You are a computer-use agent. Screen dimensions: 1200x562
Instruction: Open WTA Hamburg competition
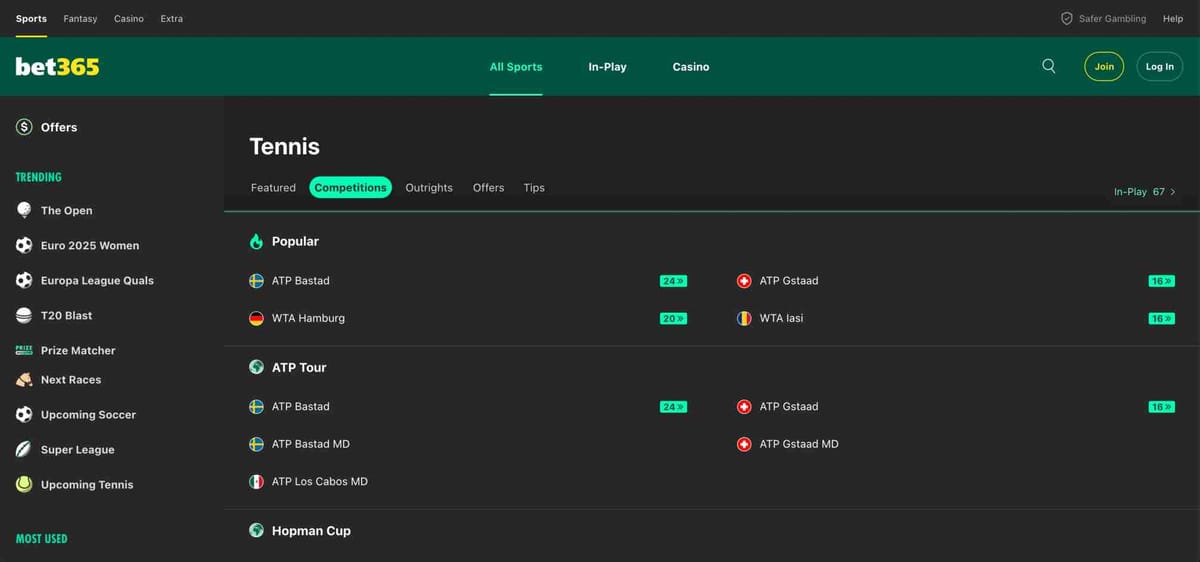click(308, 318)
